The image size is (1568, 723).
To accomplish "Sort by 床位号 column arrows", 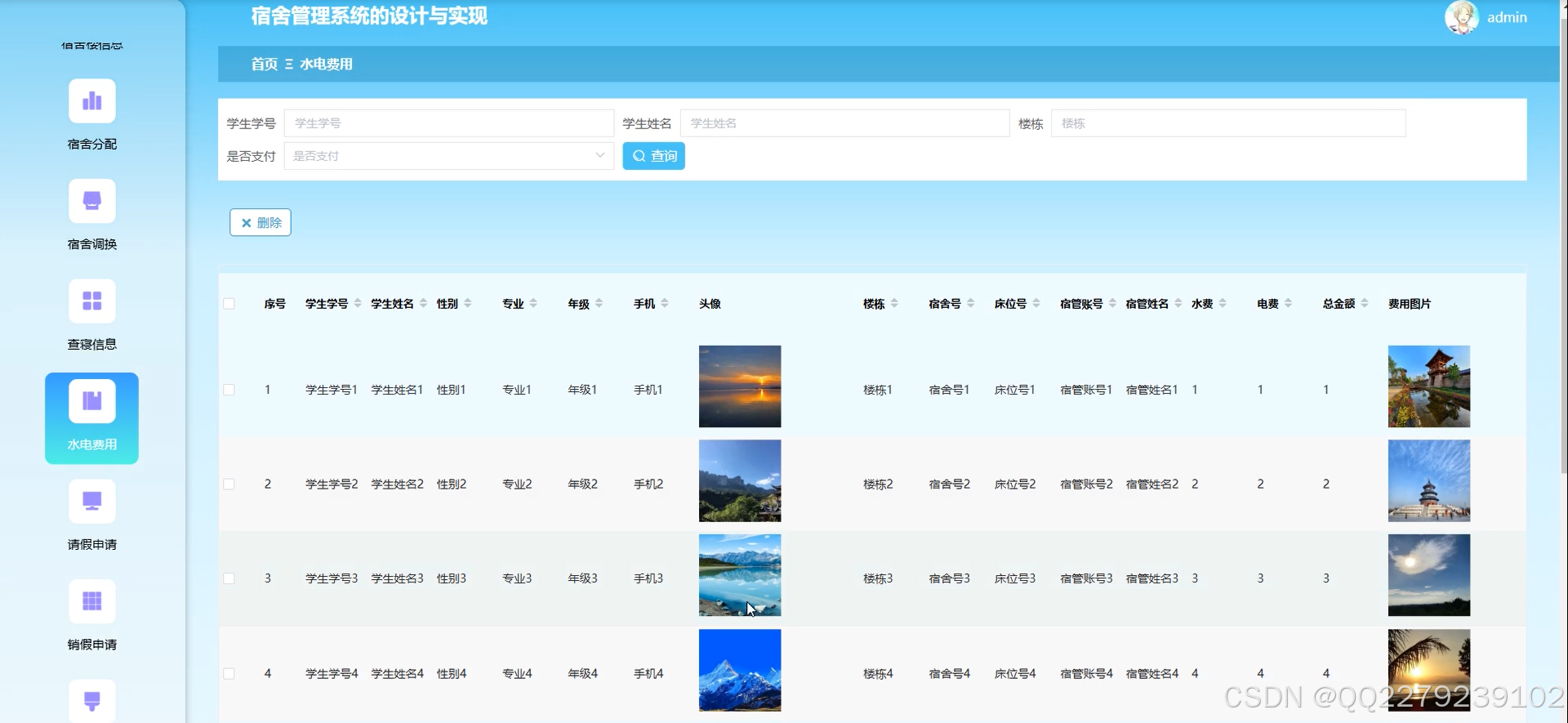I will [x=1036, y=303].
